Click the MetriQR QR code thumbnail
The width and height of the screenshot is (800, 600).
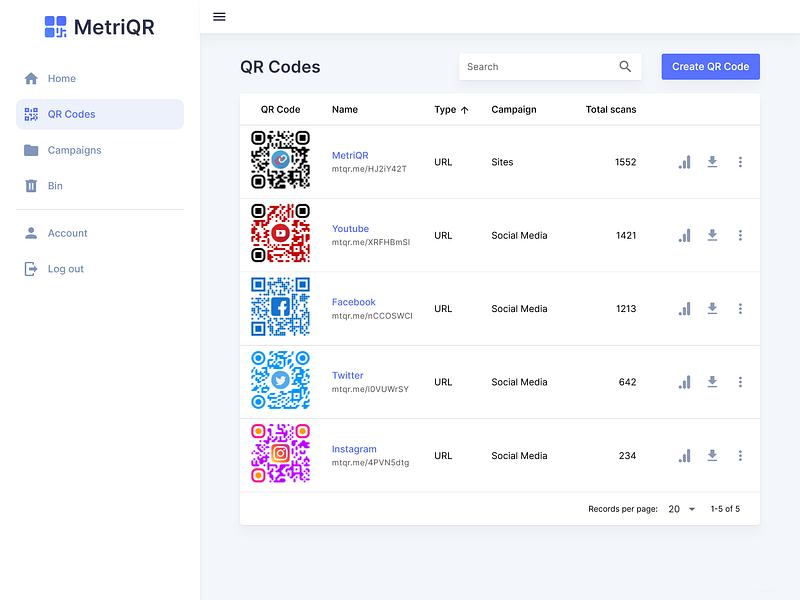coord(280,160)
